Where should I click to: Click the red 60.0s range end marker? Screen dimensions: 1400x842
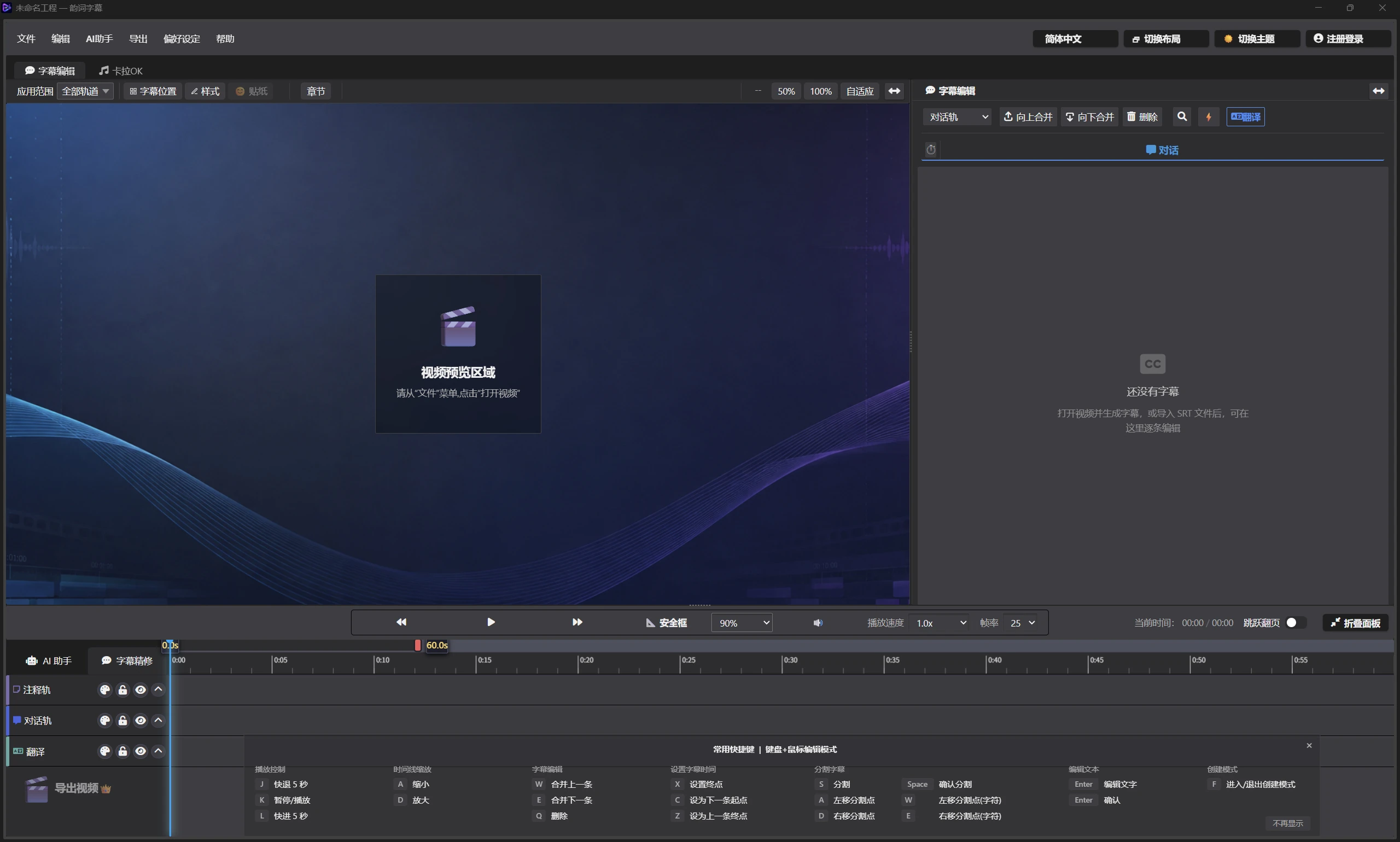(x=418, y=645)
